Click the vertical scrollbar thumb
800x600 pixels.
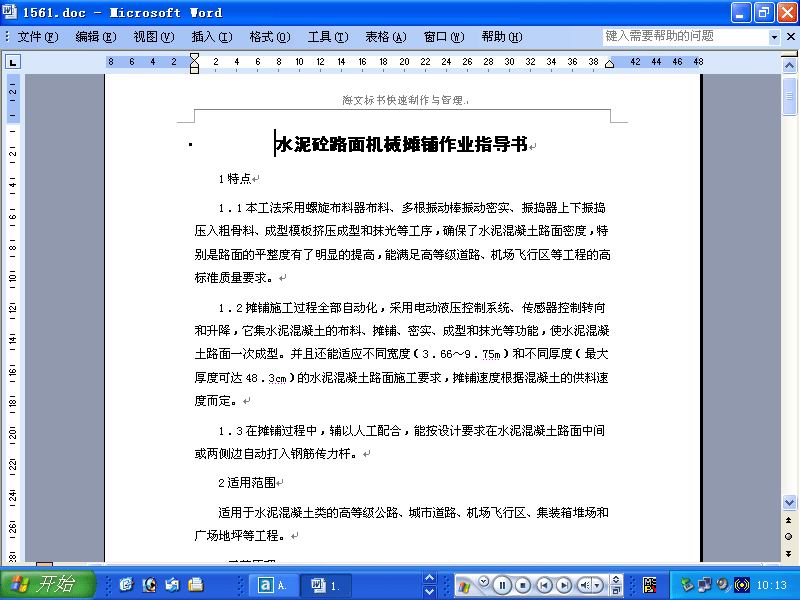coord(789,96)
